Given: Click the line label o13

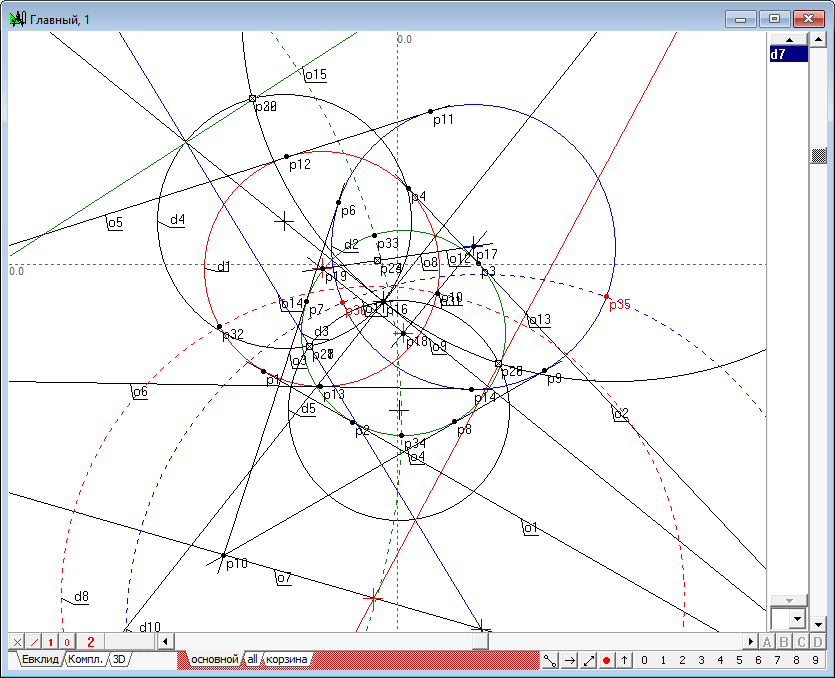Looking at the screenshot, I should (539, 320).
